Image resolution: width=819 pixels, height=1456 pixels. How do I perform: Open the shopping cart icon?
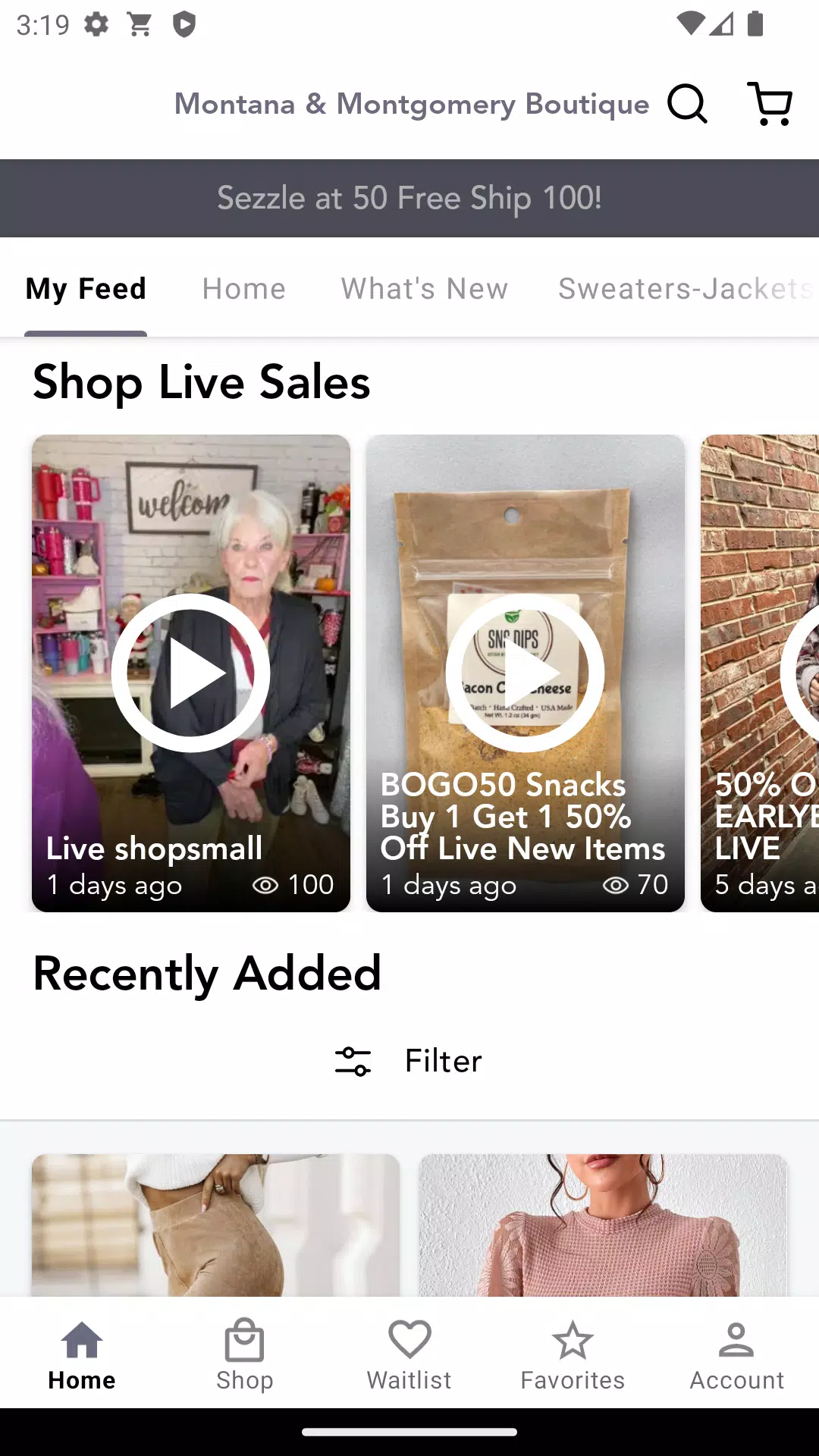pos(770,103)
